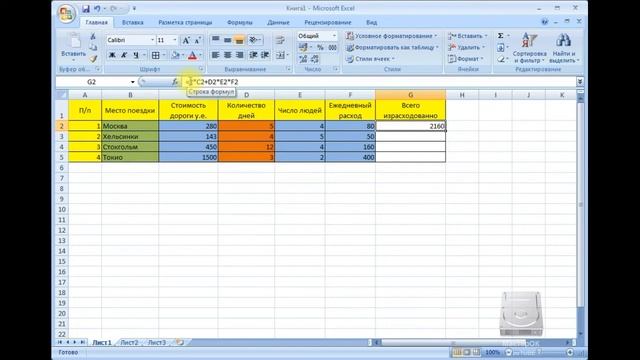The image size is (640, 360).
Task: Open the font color dropdown arrow
Action: 200,55
